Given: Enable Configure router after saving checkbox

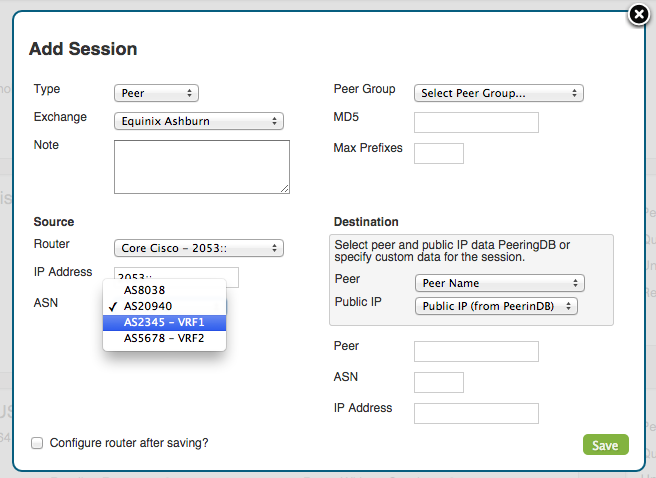Looking at the screenshot, I should point(37,443).
